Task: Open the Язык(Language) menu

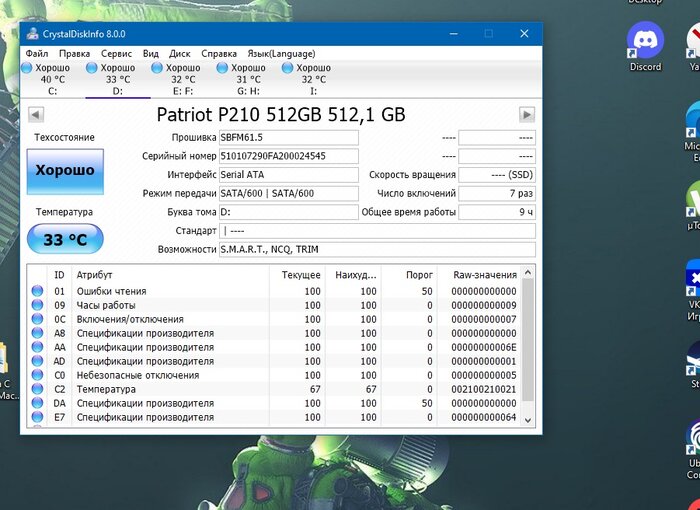Action: coord(281,54)
